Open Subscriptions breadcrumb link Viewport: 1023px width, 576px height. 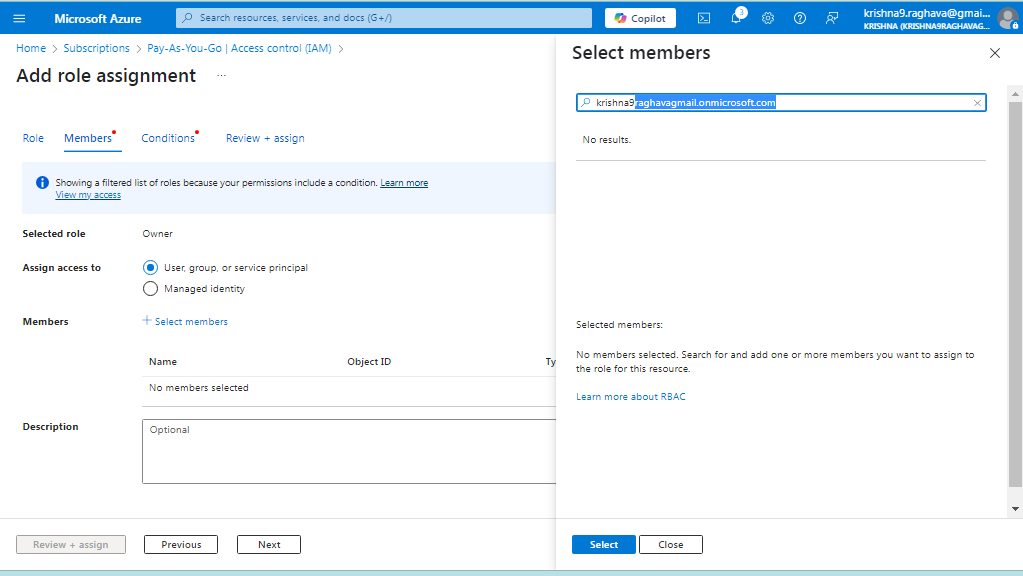point(97,48)
